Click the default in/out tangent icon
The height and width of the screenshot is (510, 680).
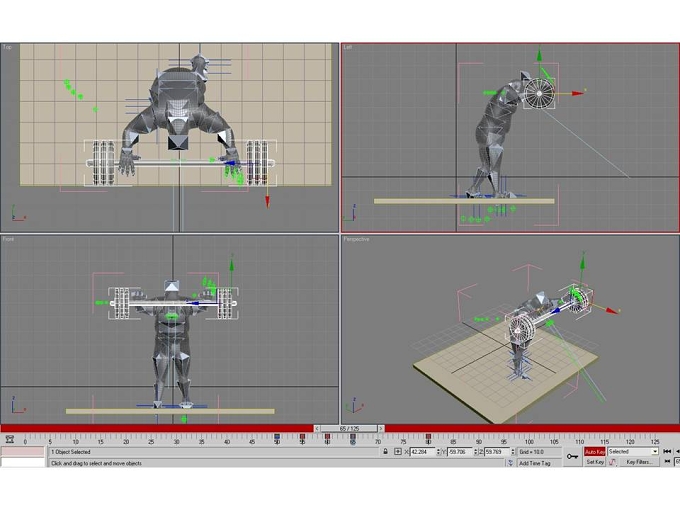(612, 462)
